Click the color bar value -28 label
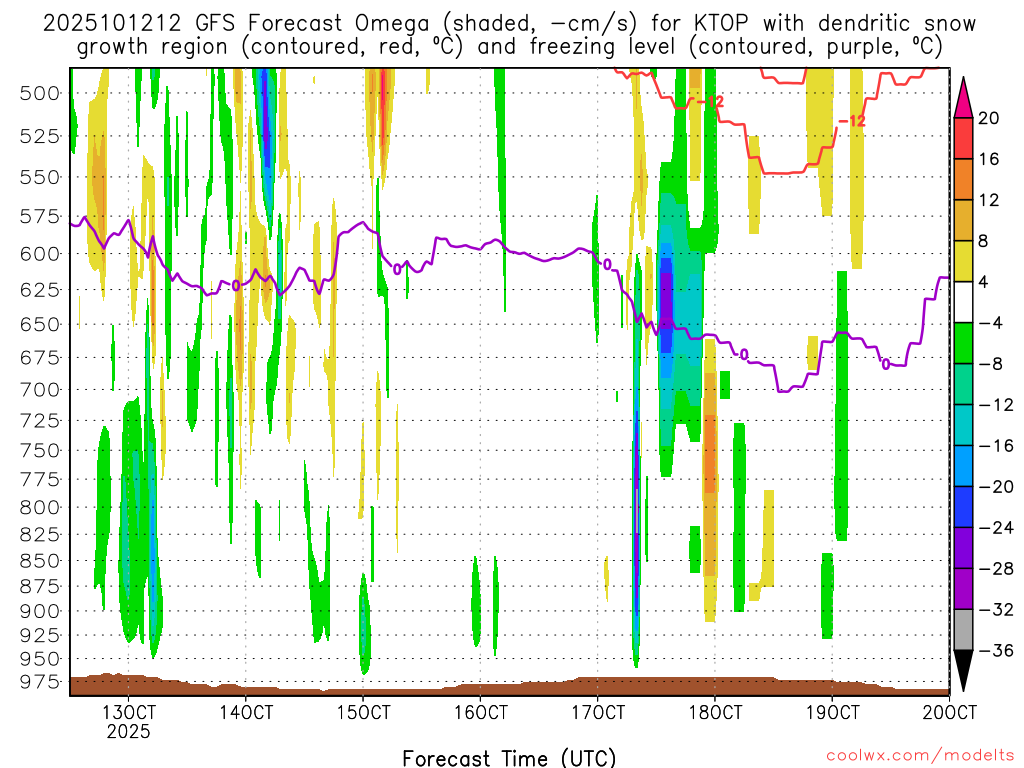Image resolution: width=1024 pixels, height=768 pixels. pyautogui.click(x=996, y=569)
